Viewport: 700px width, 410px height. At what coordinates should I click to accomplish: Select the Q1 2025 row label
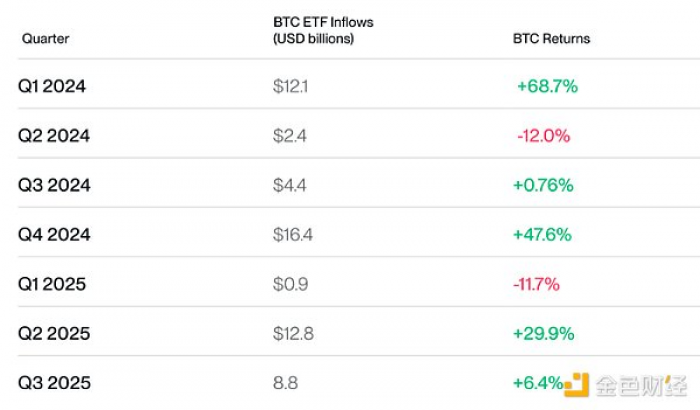click(52, 284)
